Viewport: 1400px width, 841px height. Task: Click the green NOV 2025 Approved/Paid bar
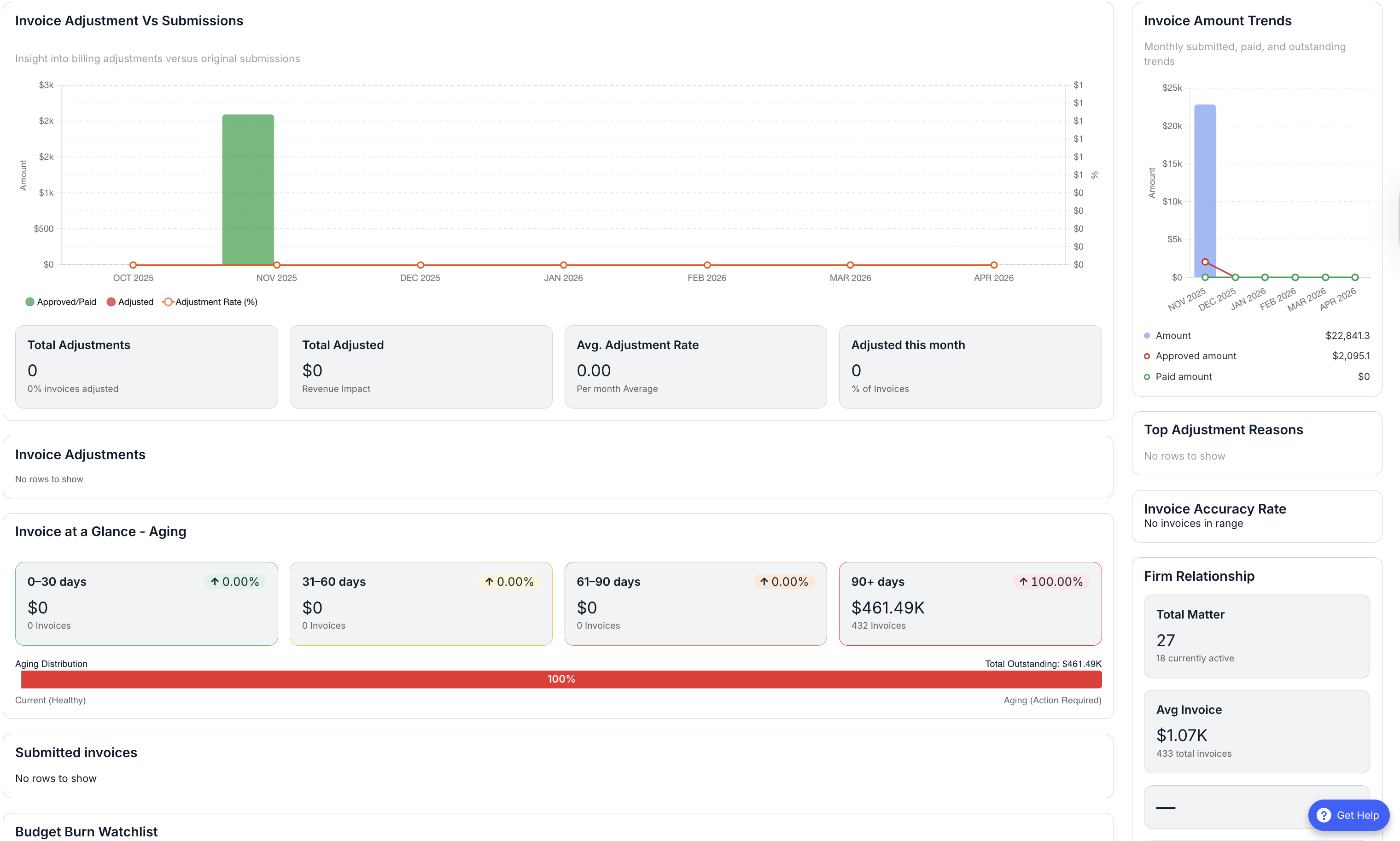coord(248,190)
